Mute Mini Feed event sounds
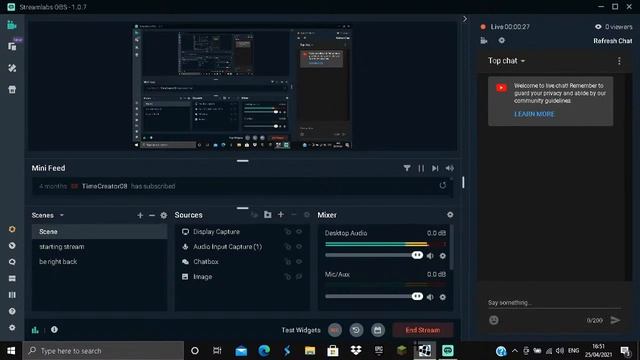This screenshot has width=640, height=360. [x=449, y=168]
